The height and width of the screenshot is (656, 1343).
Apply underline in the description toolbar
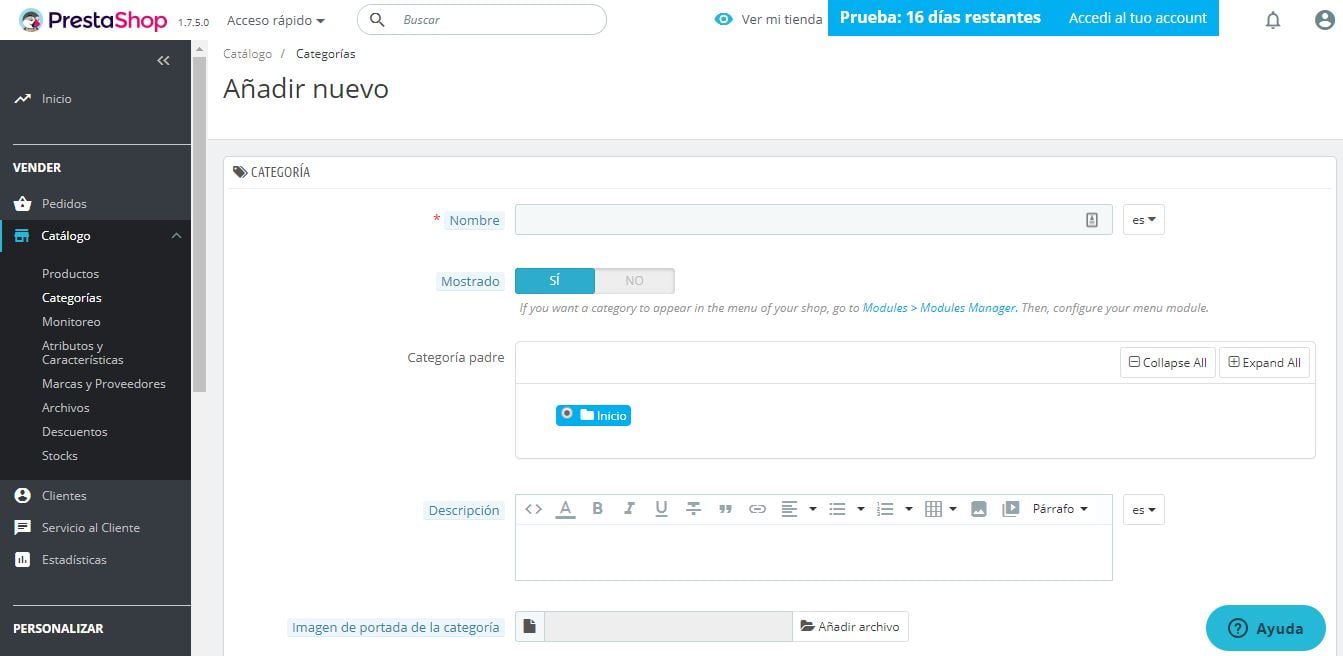tap(661, 509)
